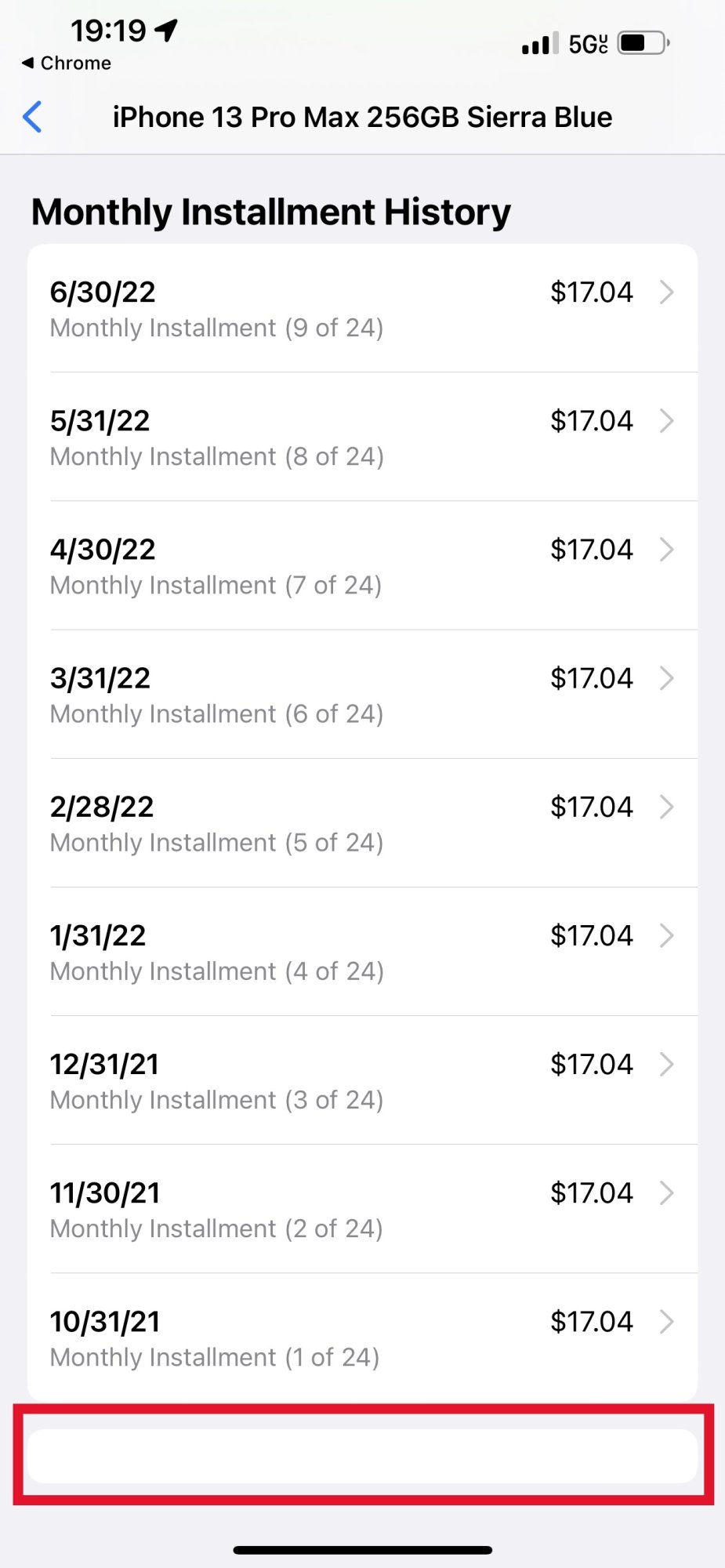
Task: Click chevron on 3/31/22 row
Action: tap(667, 677)
